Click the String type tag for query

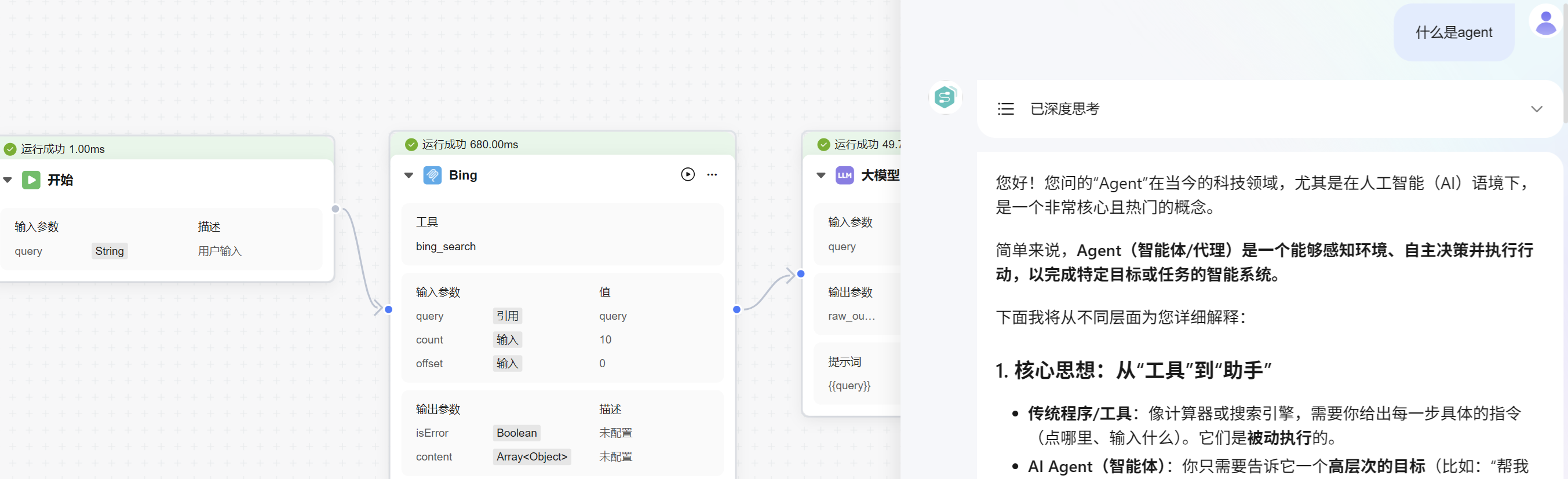click(x=110, y=251)
